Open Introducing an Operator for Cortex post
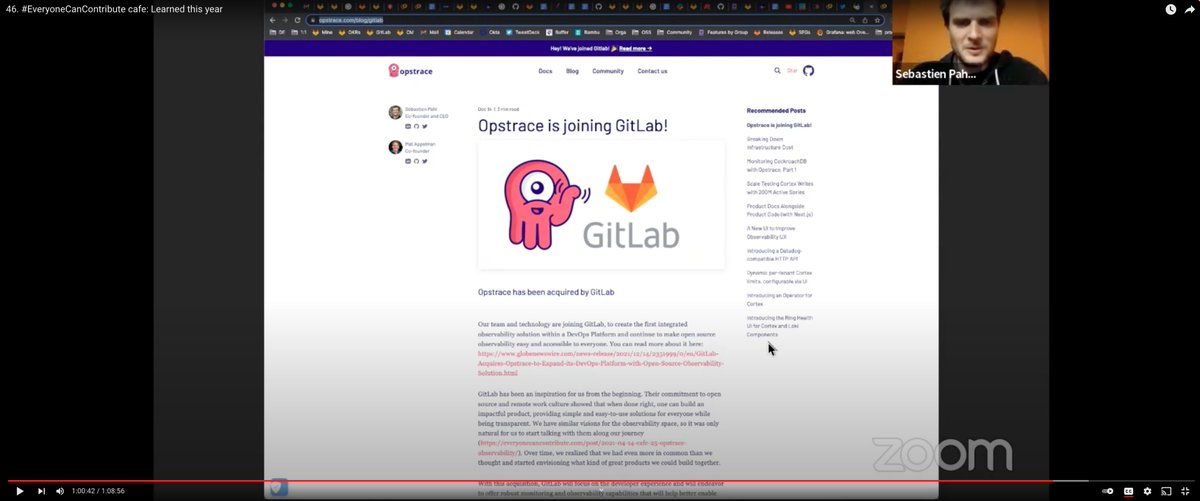Viewport: 1200px width, 501px height. pyautogui.click(x=780, y=298)
